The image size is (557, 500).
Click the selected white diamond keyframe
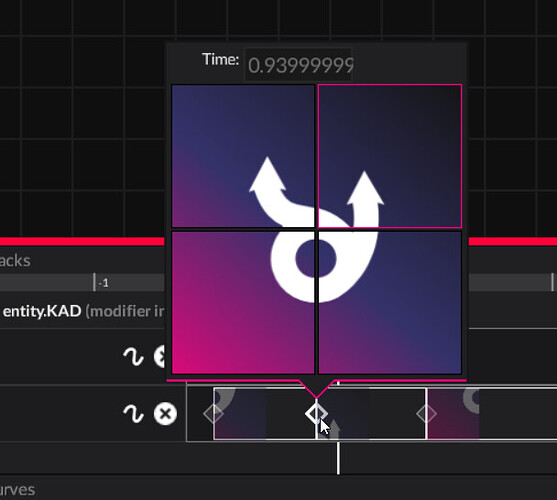316,413
